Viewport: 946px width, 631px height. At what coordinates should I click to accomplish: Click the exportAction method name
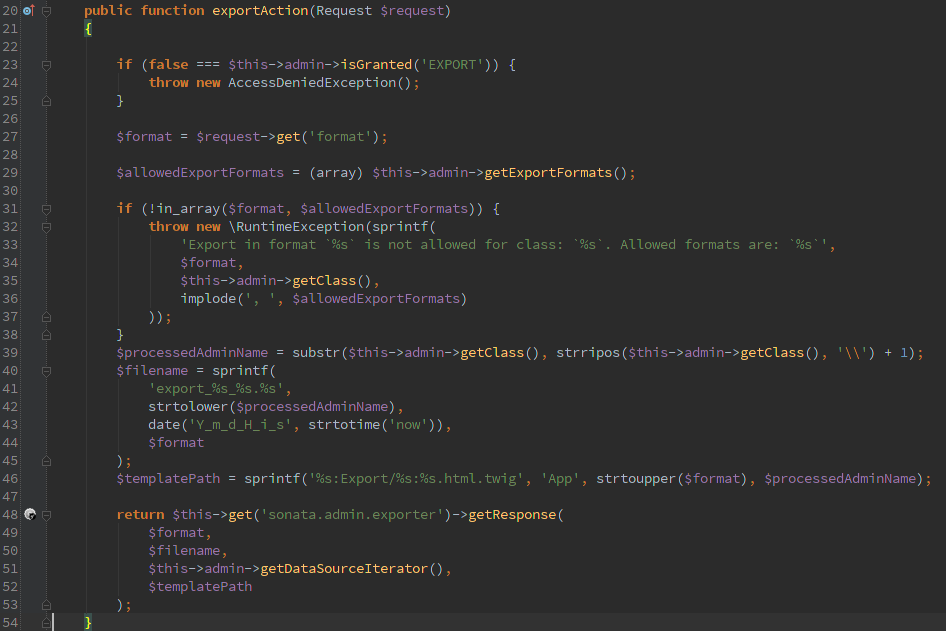coord(260,11)
